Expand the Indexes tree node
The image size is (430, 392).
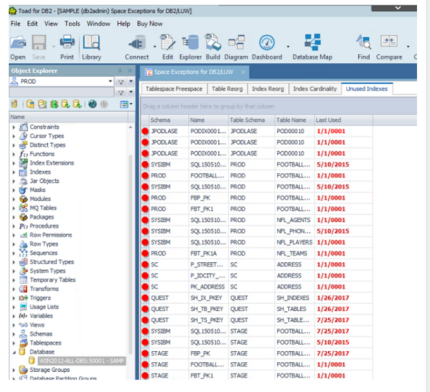[14, 172]
